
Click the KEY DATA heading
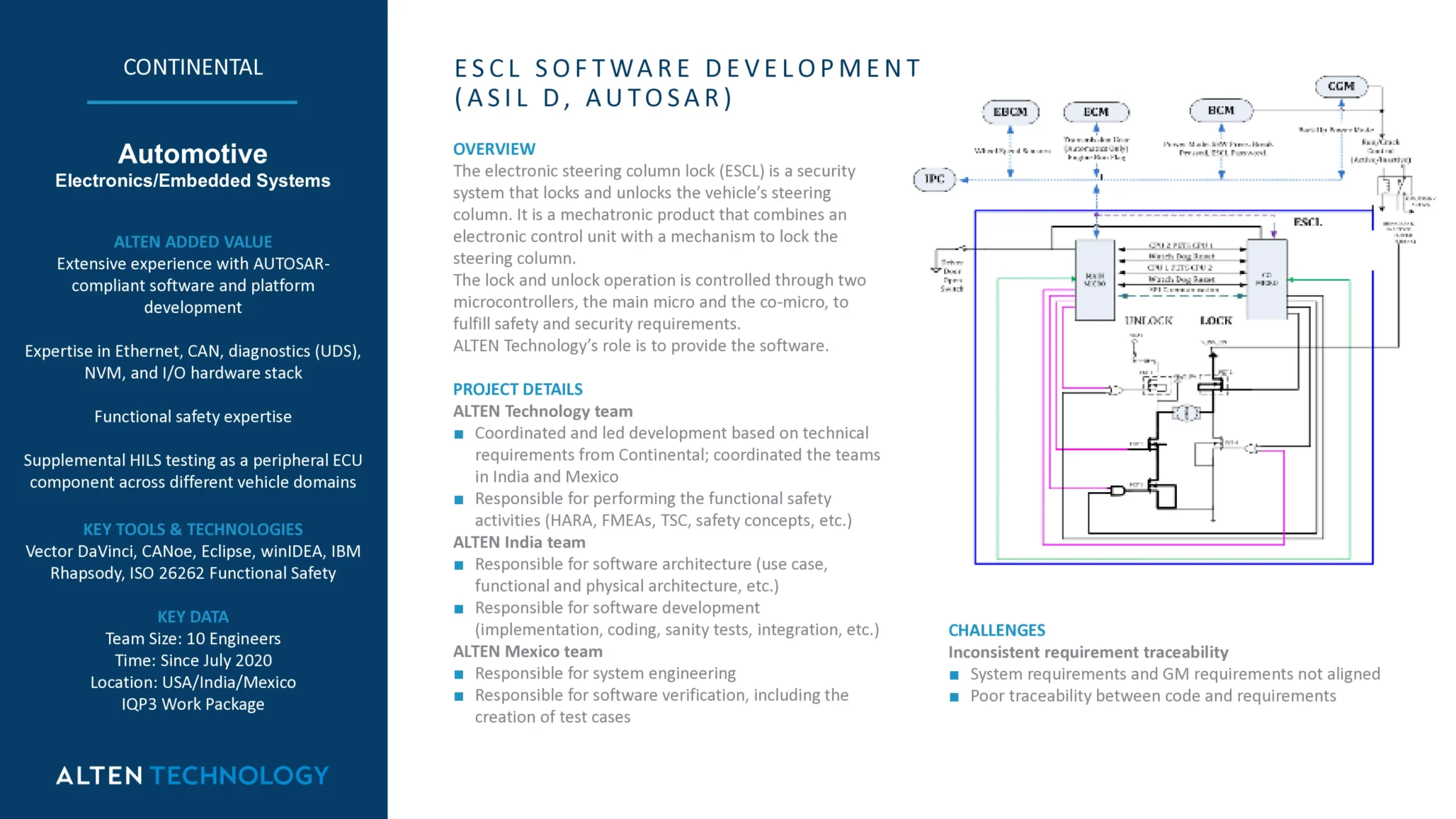tap(193, 617)
